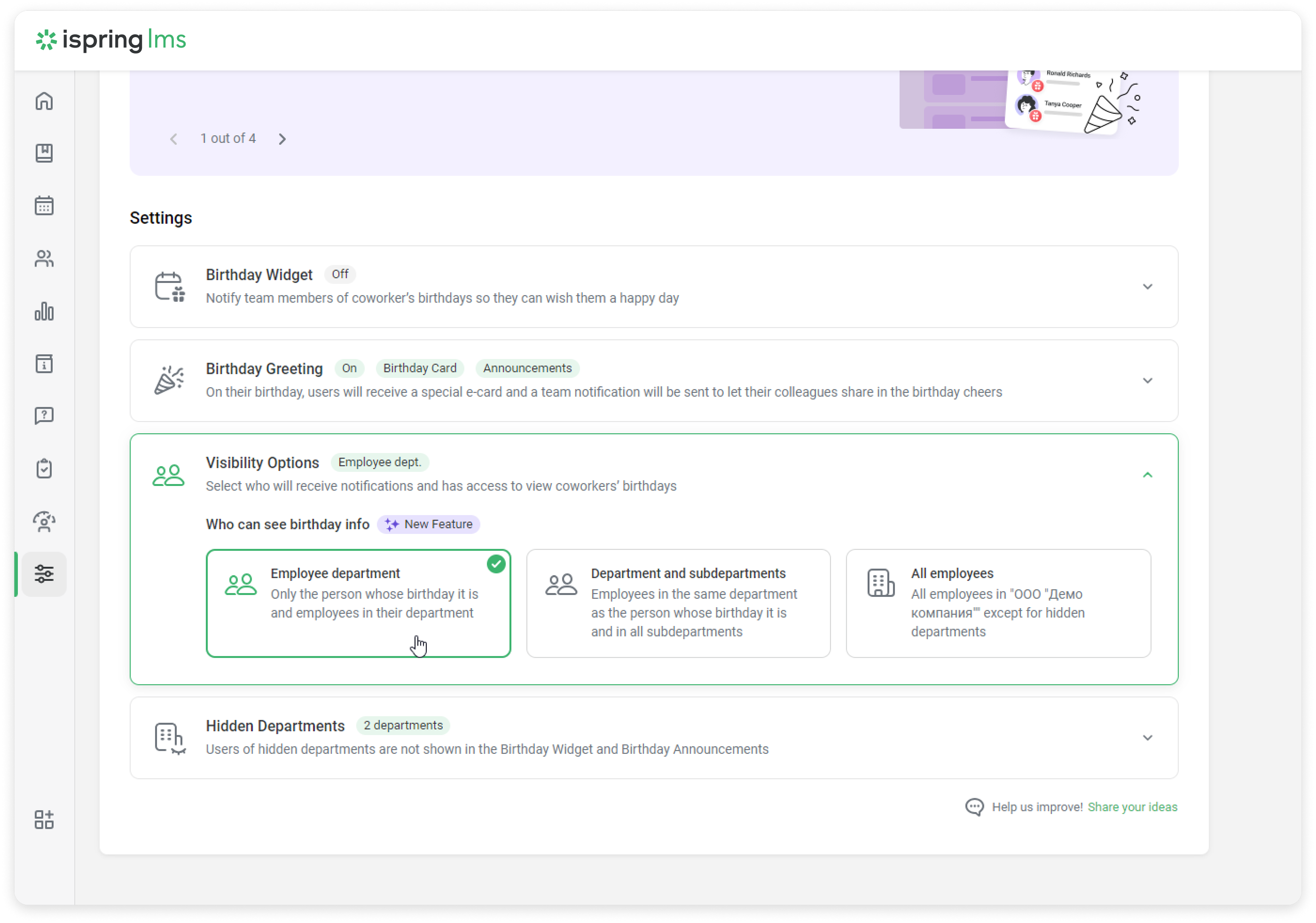Open the settings sliders sidebar icon
The height and width of the screenshot is (923, 1316).
tap(44, 574)
